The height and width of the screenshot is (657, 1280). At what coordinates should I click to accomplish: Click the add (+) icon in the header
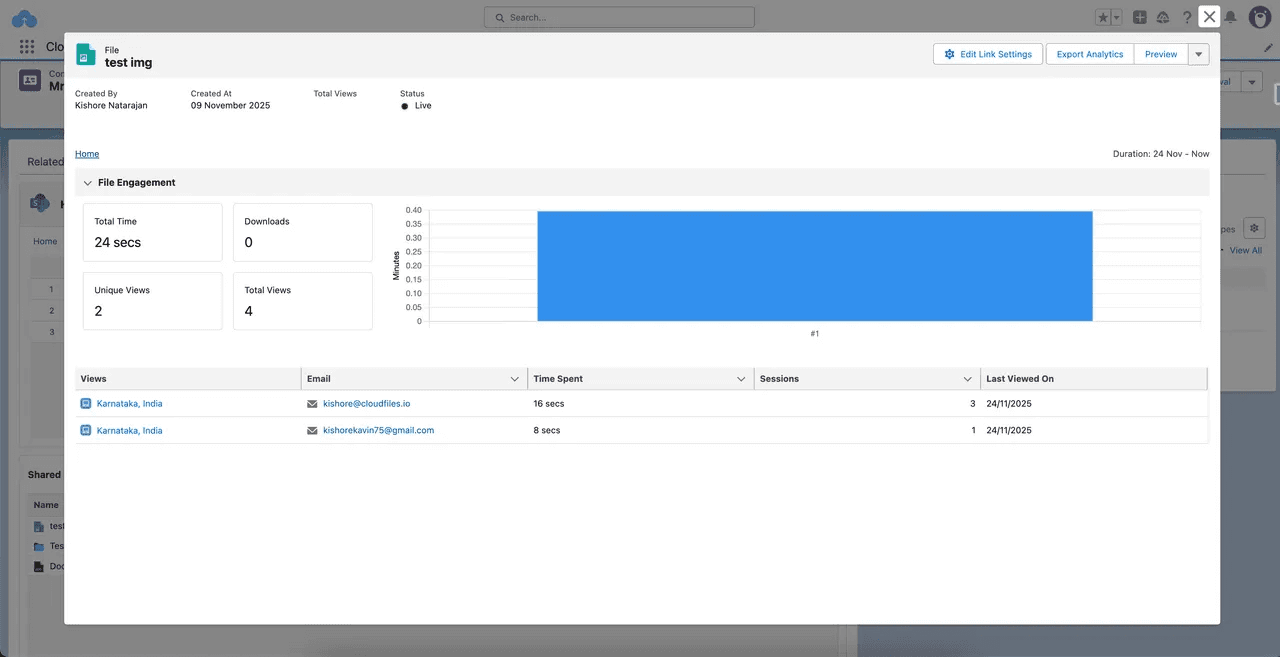(x=1139, y=17)
